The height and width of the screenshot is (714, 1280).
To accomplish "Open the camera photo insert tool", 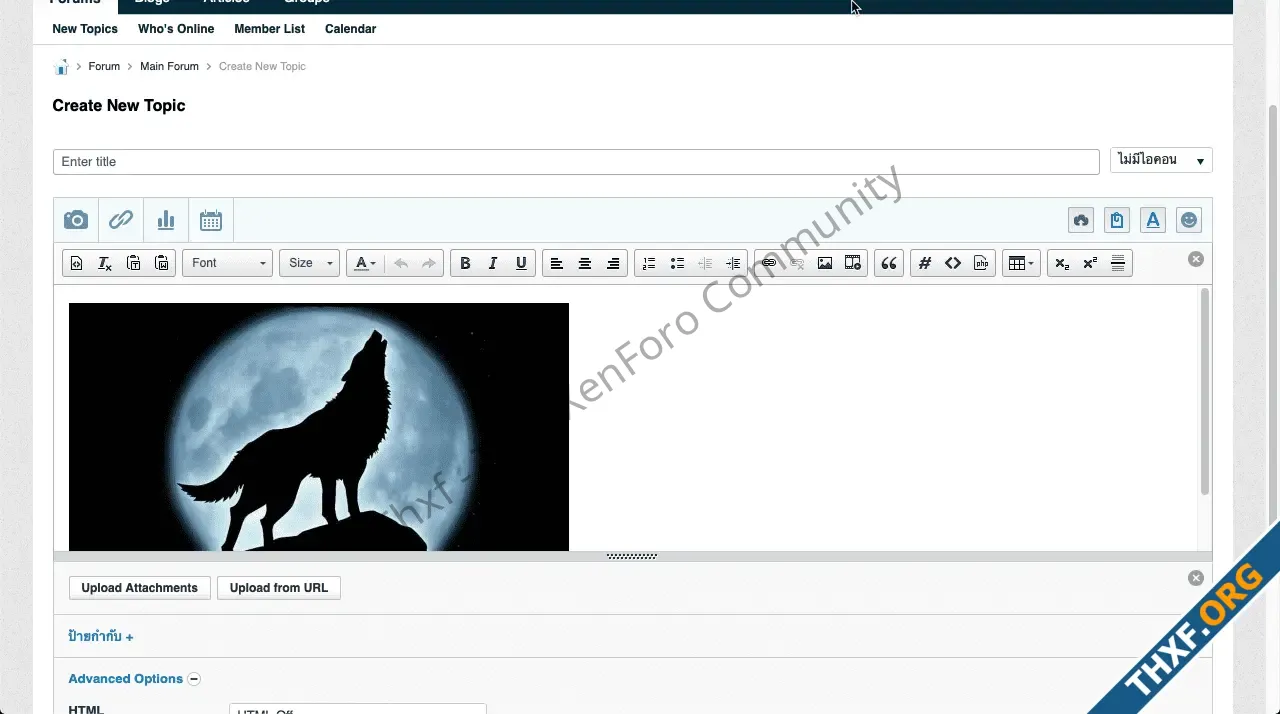I will (76, 220).
